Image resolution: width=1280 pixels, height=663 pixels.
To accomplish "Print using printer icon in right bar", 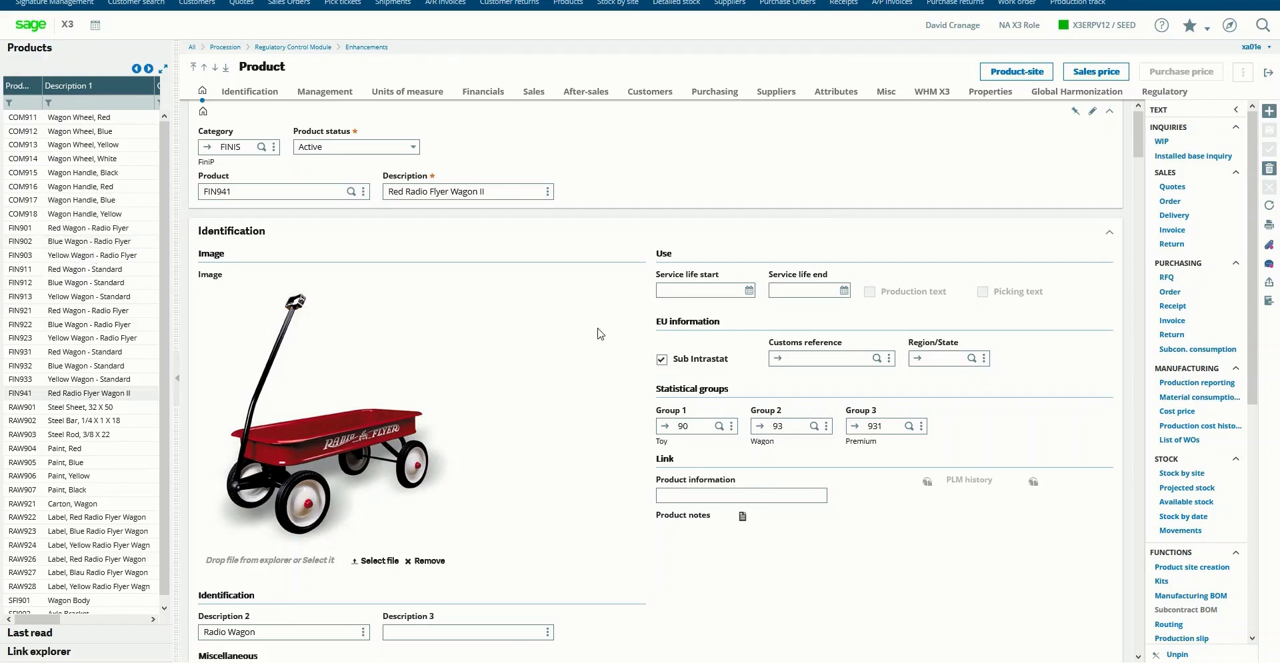I will pos(1269,225).
